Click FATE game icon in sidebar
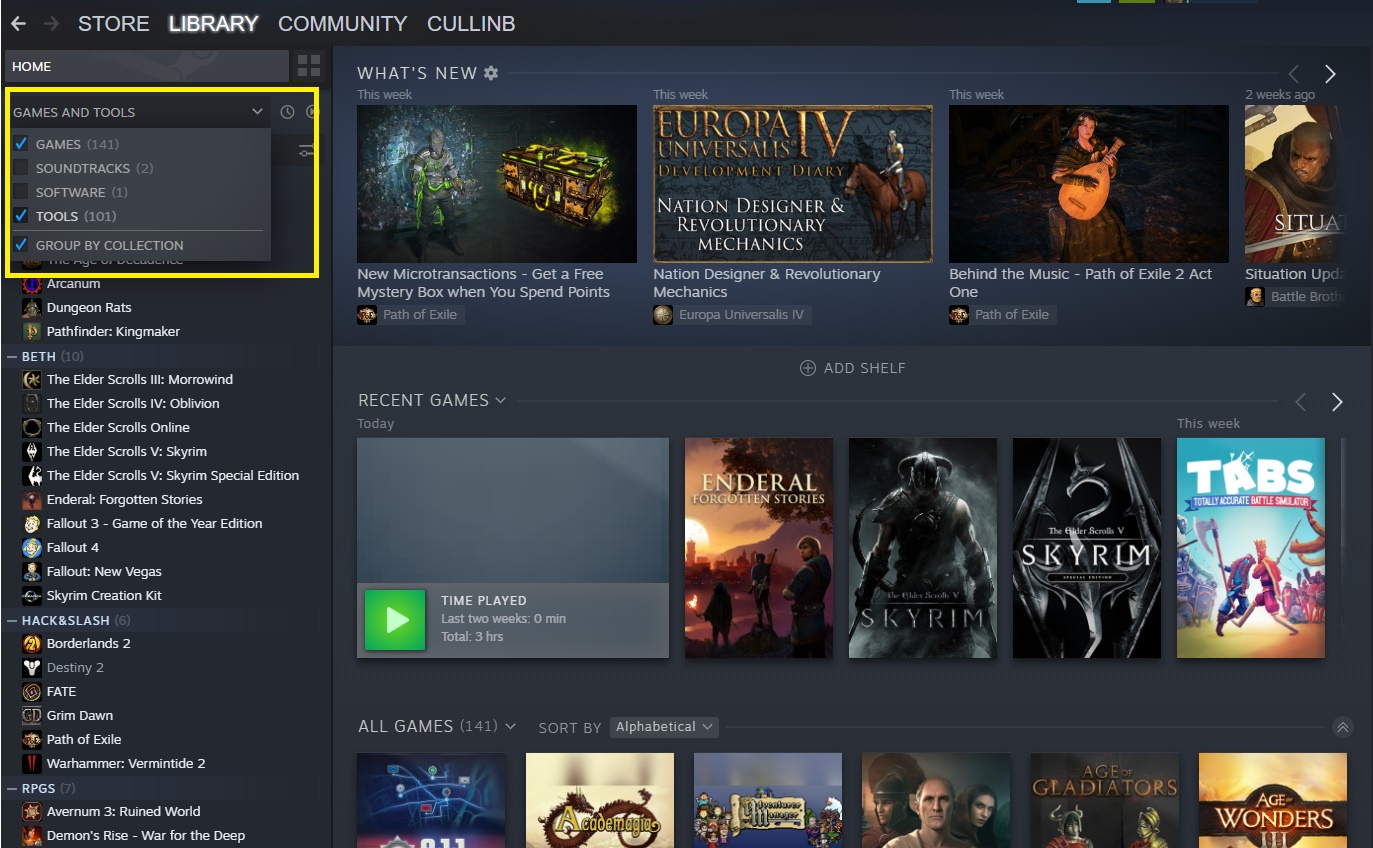The width and height of the screenshot is (1373, 848). (x=32, y=692)
